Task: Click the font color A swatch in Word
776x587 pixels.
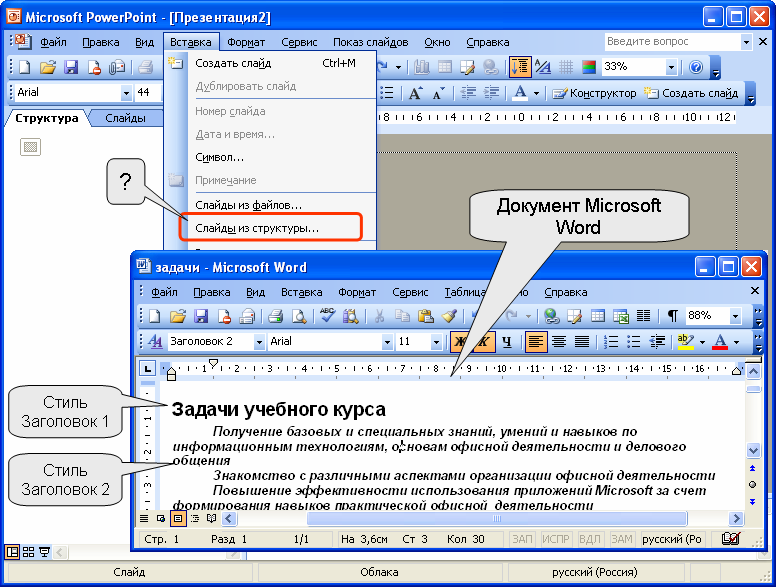Action: [719, 341]
